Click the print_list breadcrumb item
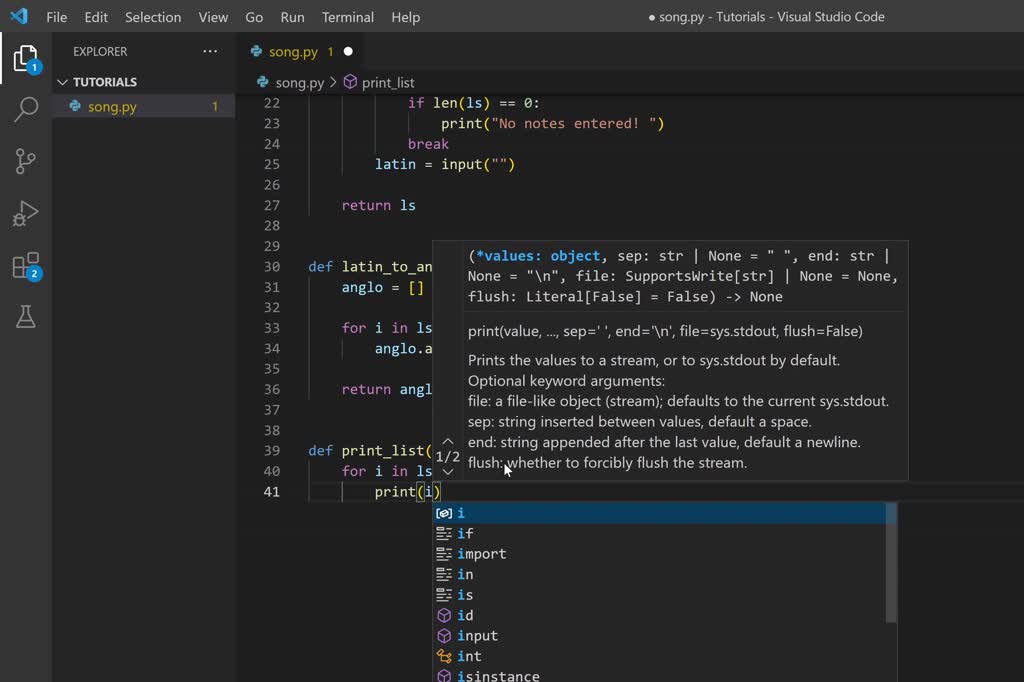1024x682 pixels. [387, 82]
